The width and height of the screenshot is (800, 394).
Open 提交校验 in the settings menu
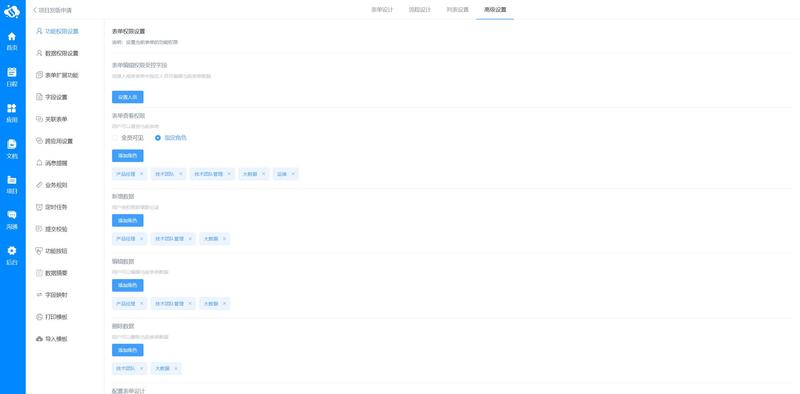click(x=52, y=229)
